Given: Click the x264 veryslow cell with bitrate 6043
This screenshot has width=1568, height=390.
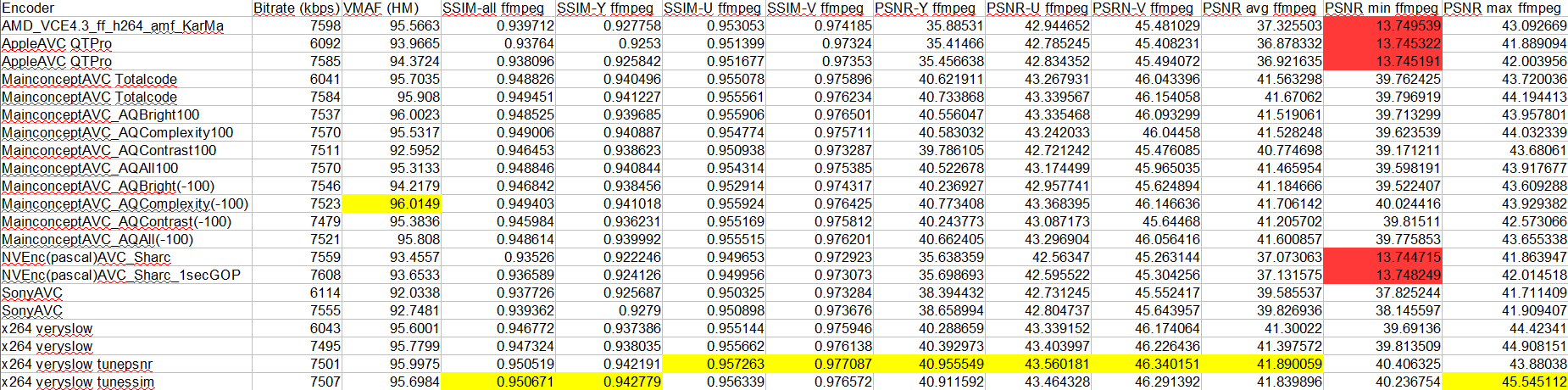Looking at the screenshot, I should click(126, 329).
